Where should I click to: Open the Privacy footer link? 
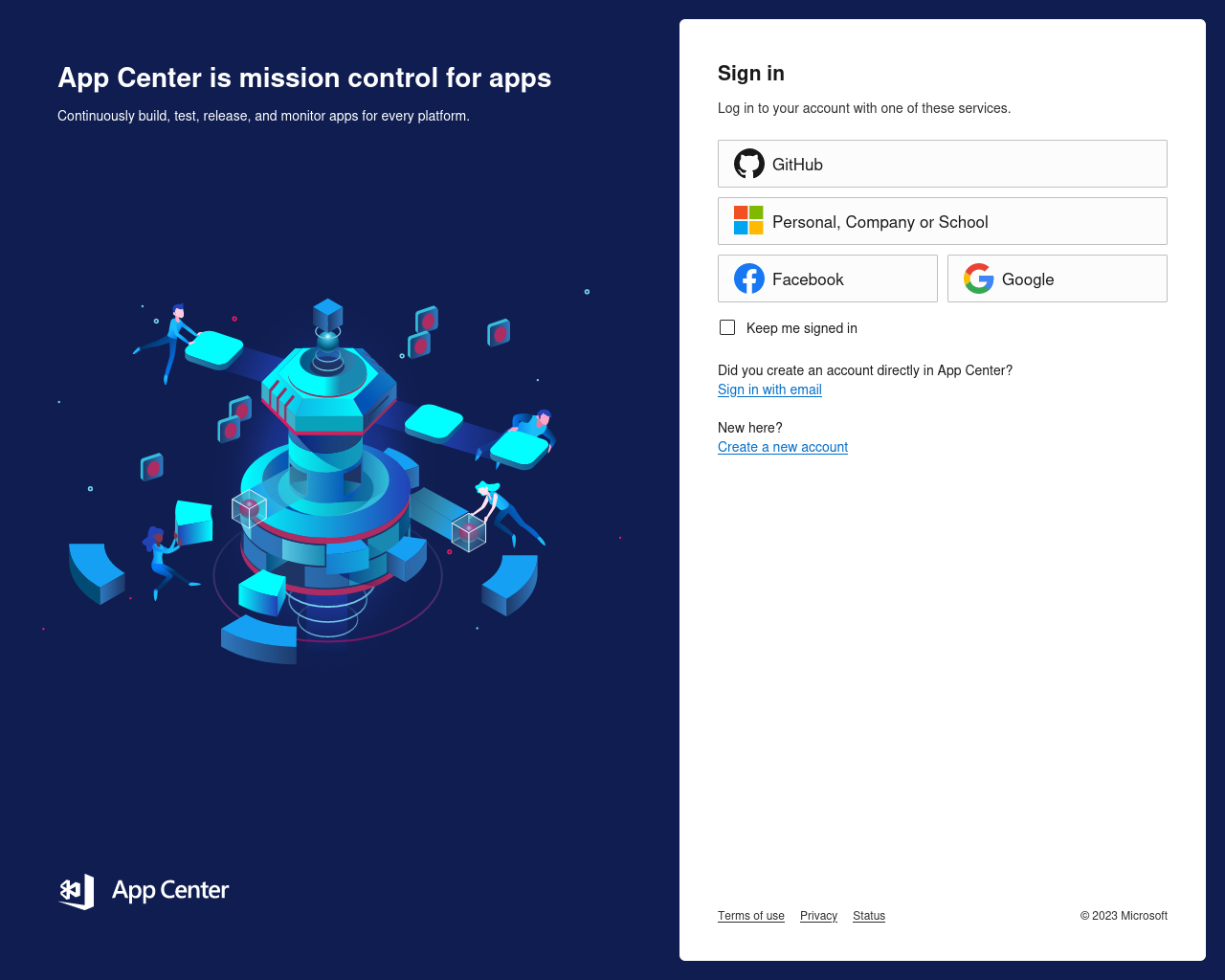[818, 916]
